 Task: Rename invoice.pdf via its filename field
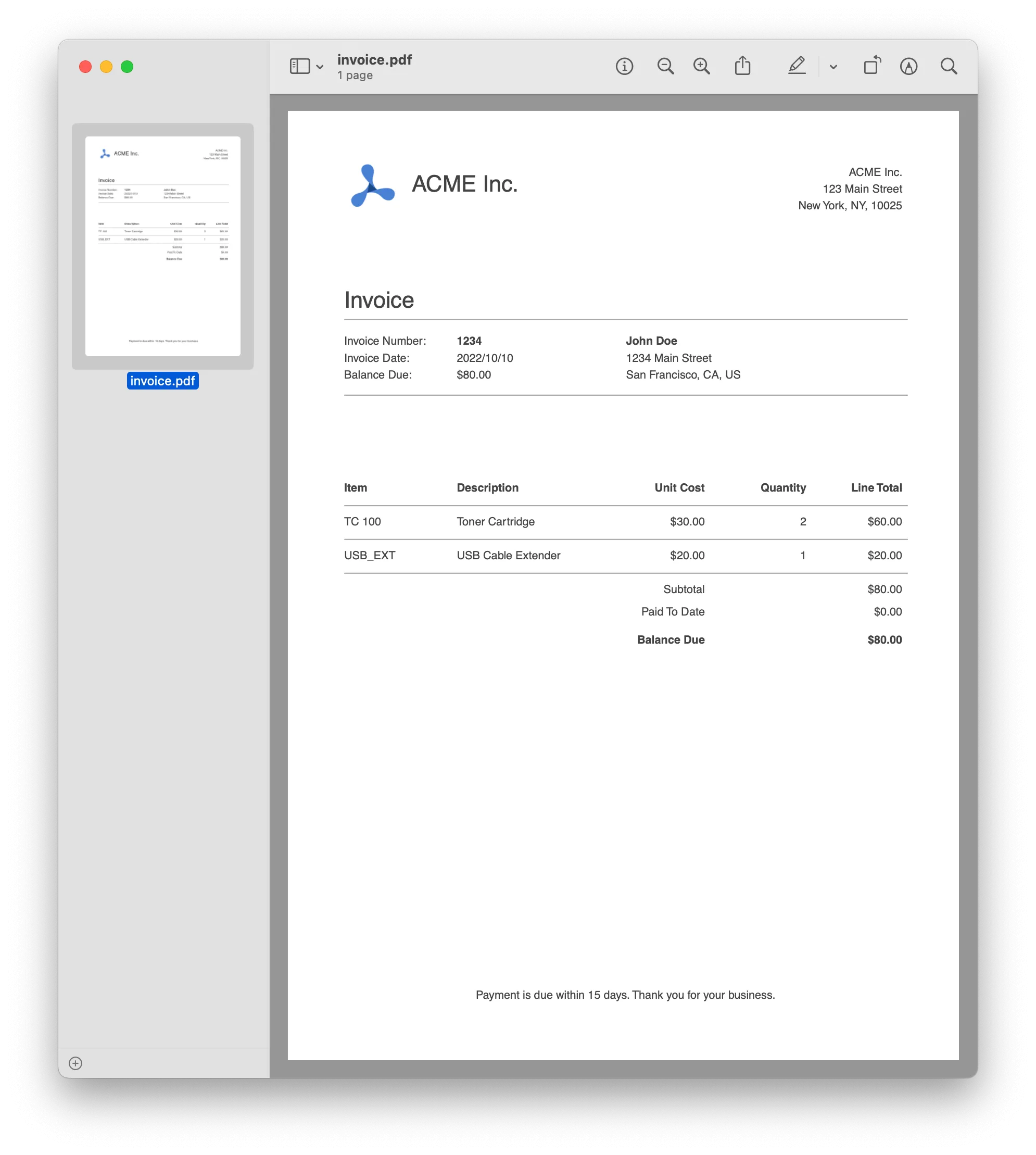163,381
